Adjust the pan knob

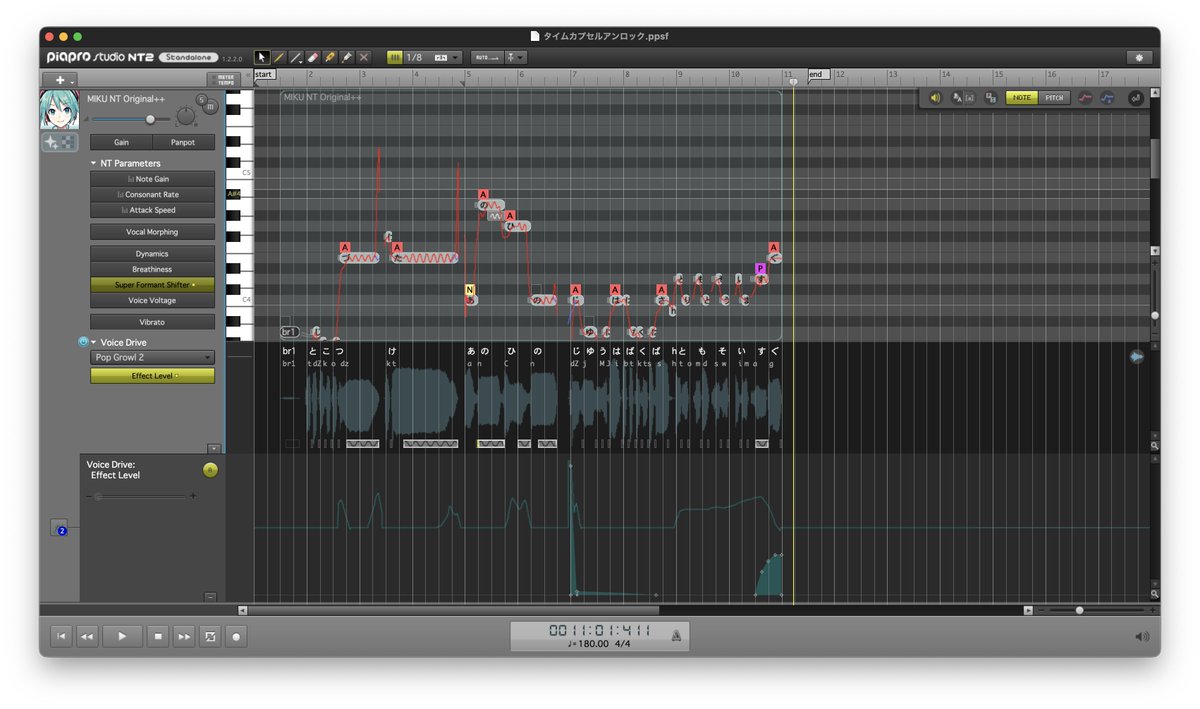(x=185, y=118)
